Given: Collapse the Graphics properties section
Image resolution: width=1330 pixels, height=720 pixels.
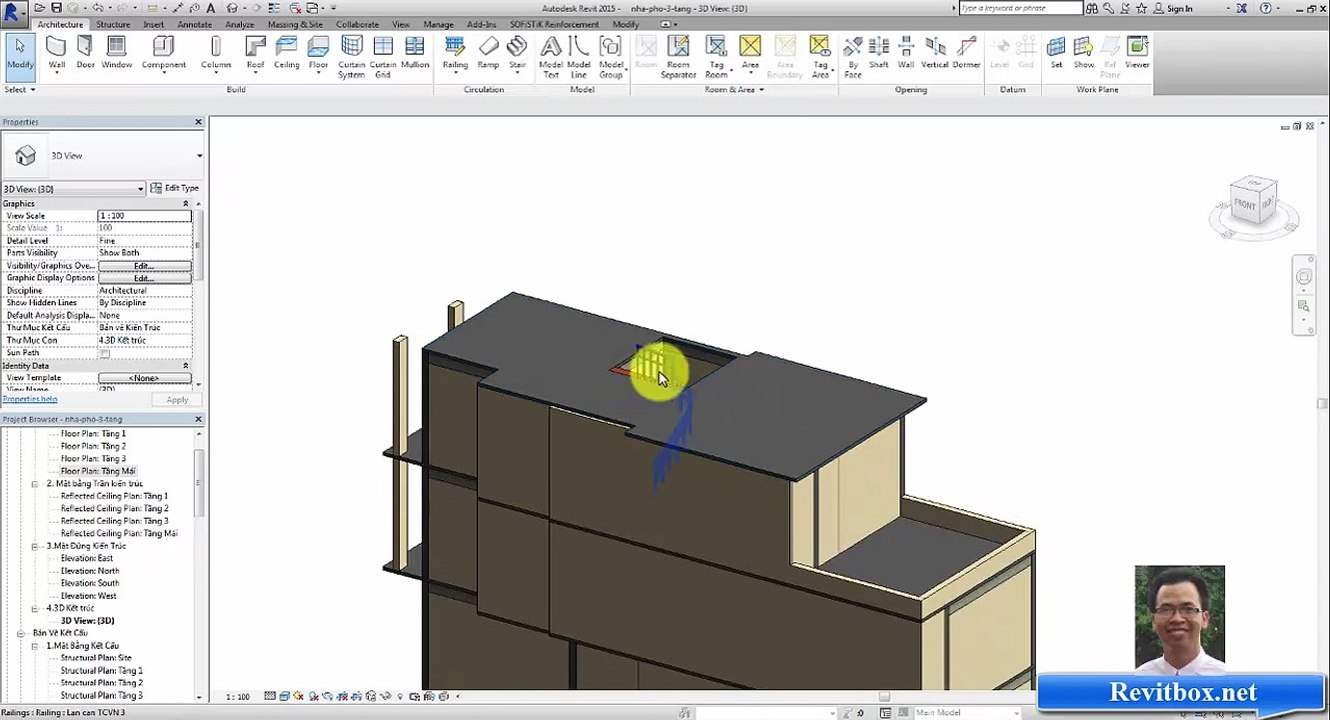Looking at the screenshot, I should tap(185, 203).
